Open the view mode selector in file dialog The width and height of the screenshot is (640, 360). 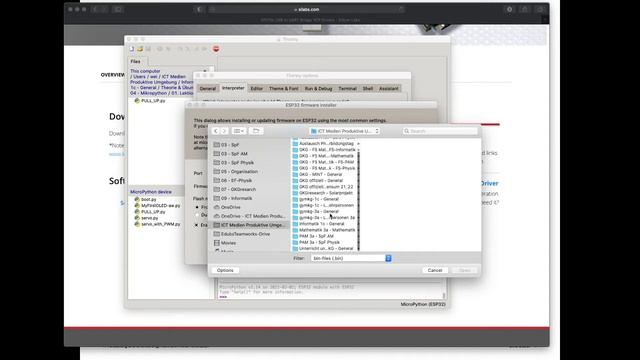click(x=239, y=131)
